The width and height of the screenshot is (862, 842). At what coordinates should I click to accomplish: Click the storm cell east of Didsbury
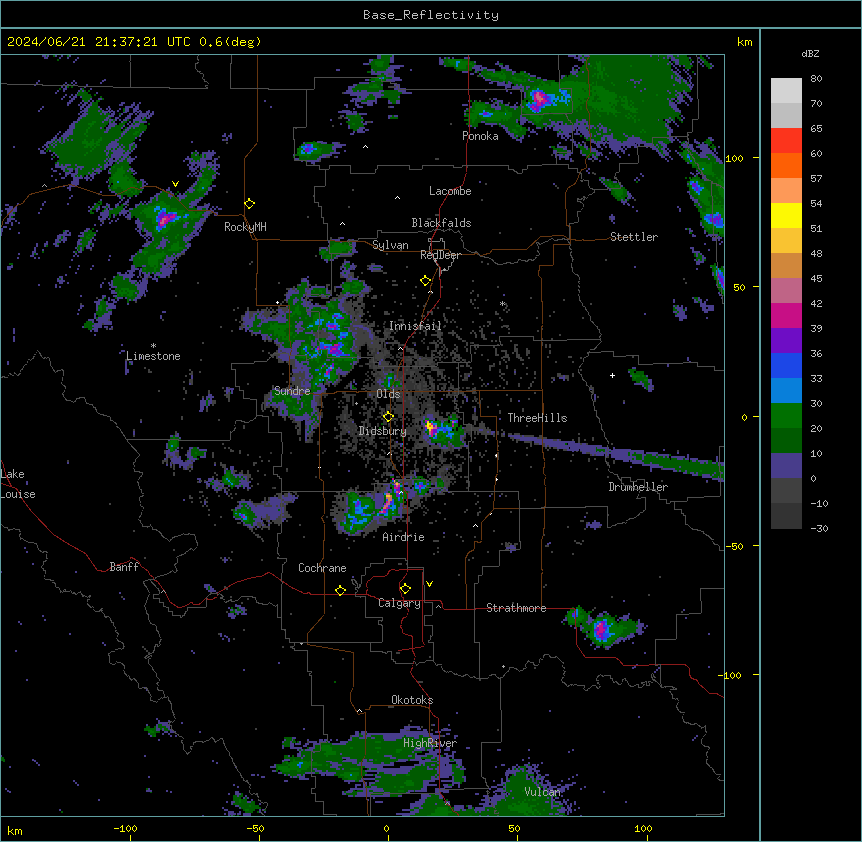[443, 430]
